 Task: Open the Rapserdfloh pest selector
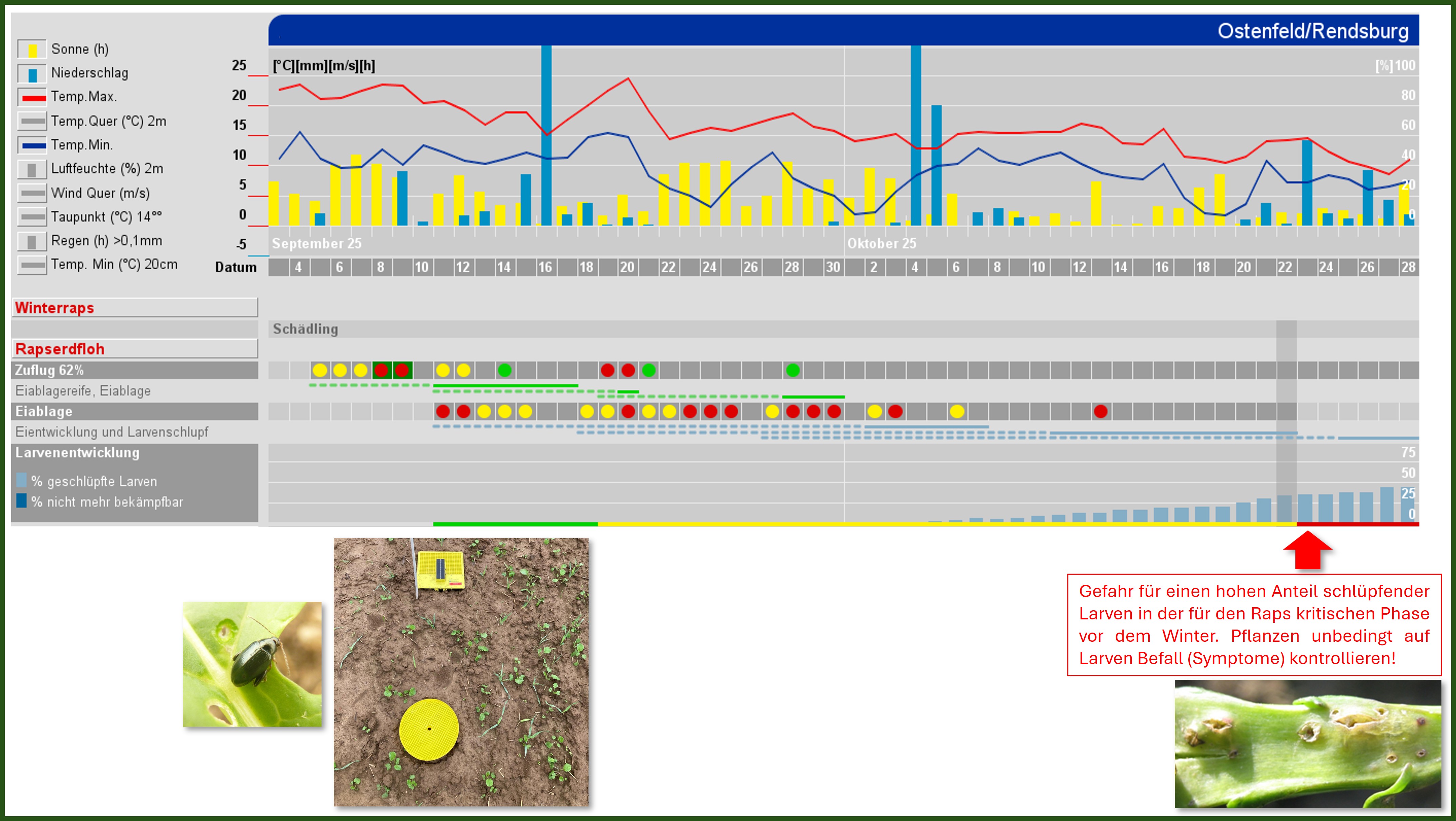(x=135, y=349)
